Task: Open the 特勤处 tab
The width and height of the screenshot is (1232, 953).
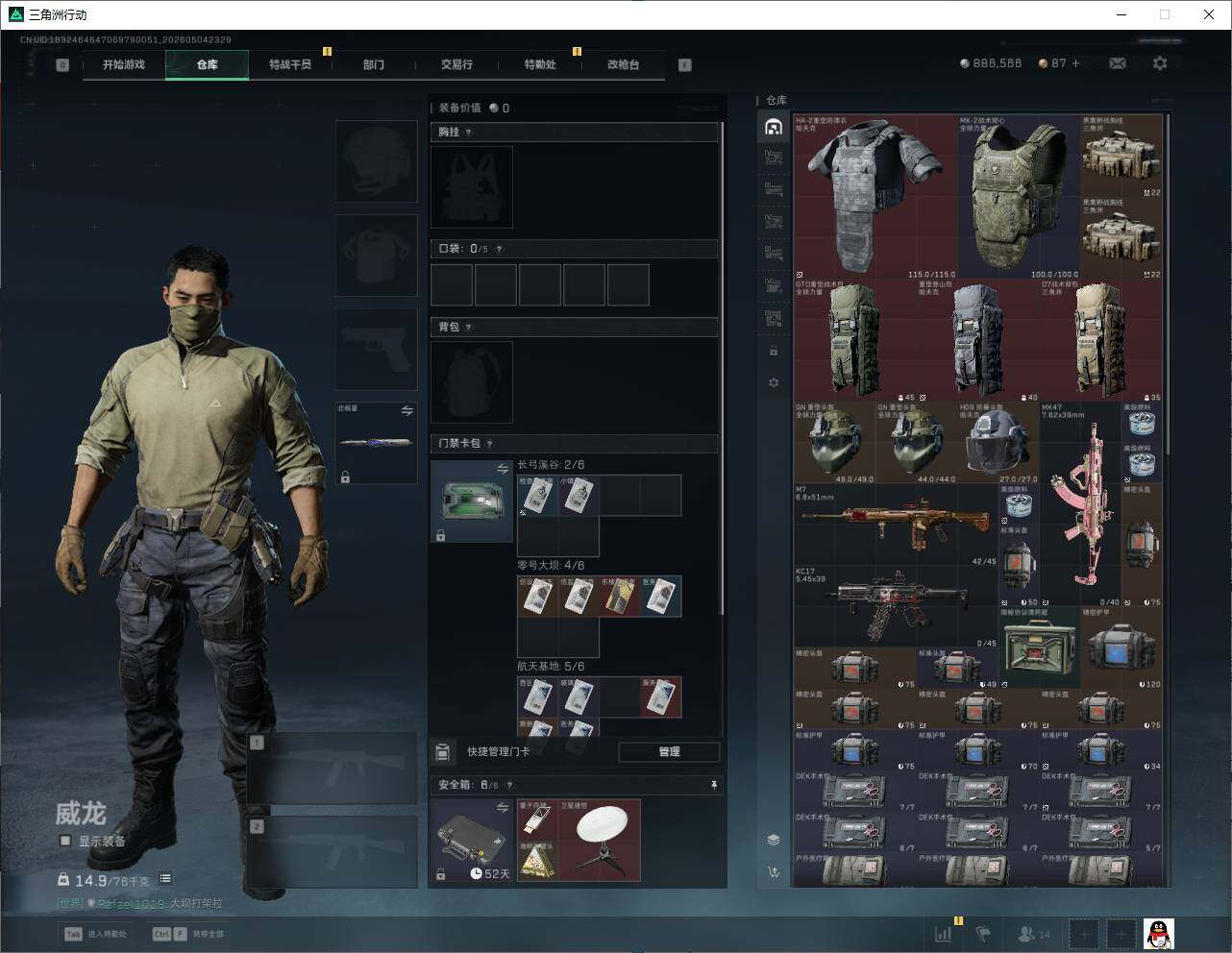Action: point(540,64)
